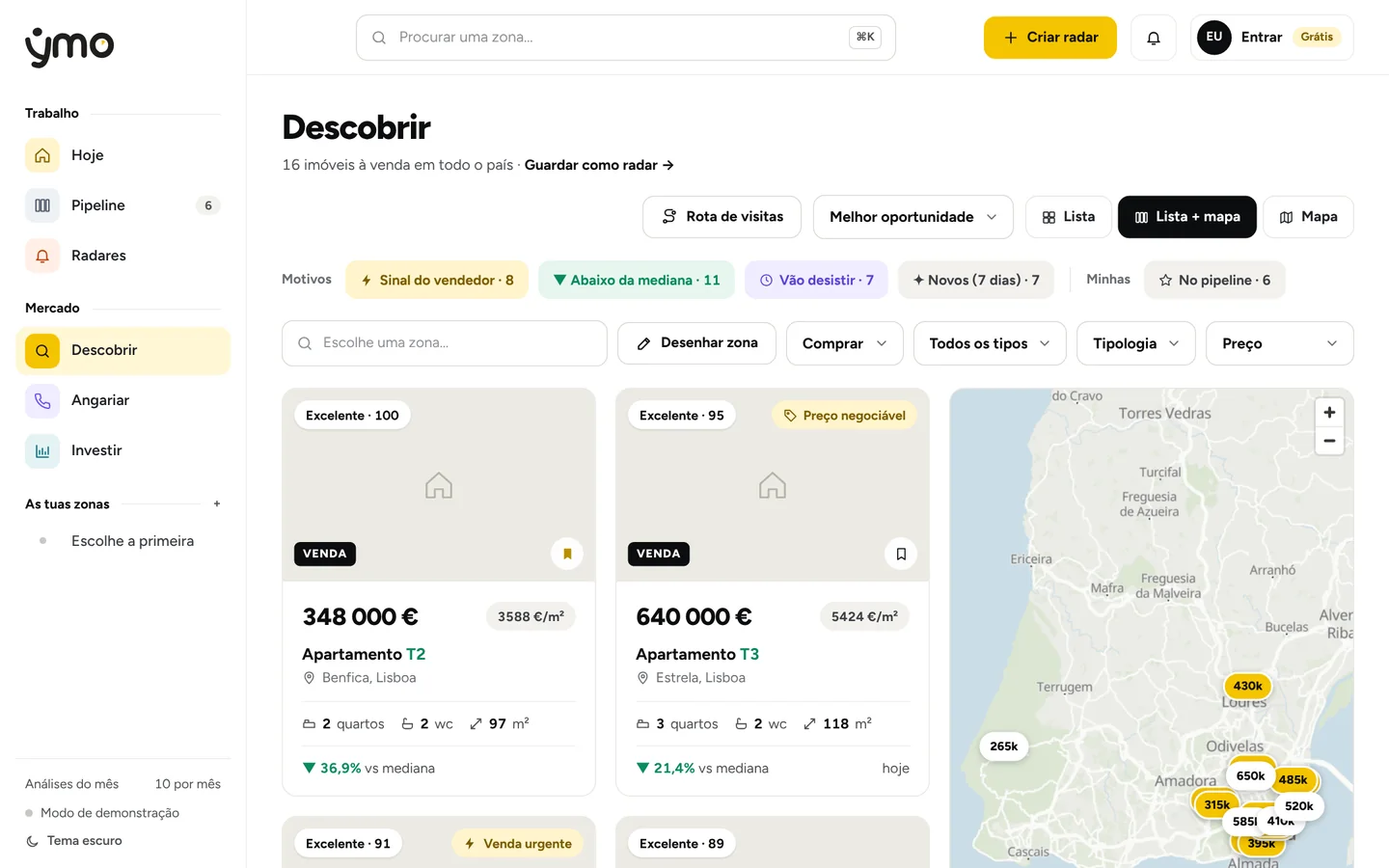Select the Lista + mapa view

[1186, 217]
